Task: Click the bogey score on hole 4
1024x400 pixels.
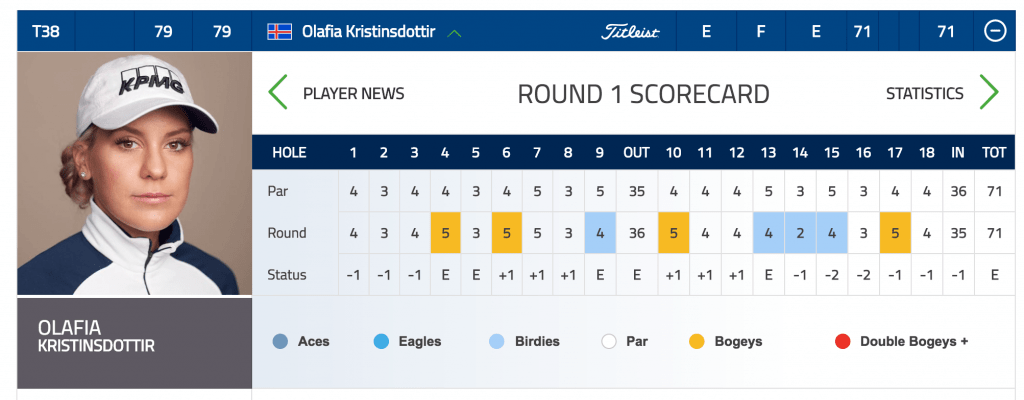Action: (445, 233)
